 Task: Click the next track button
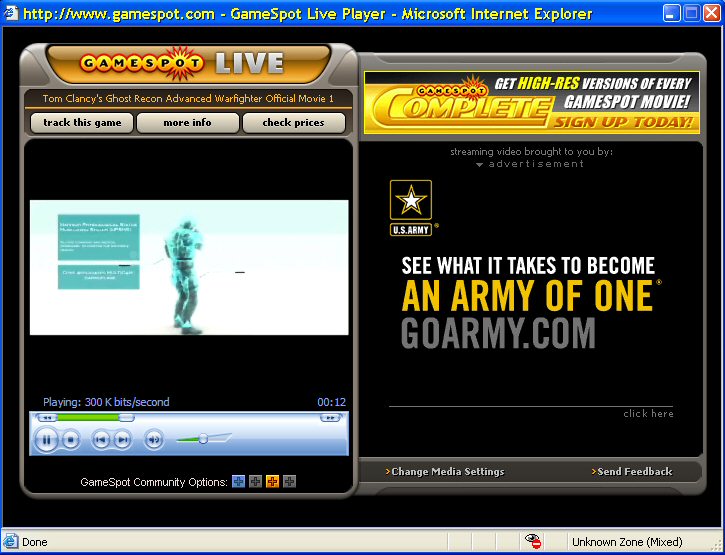[122, 439]
